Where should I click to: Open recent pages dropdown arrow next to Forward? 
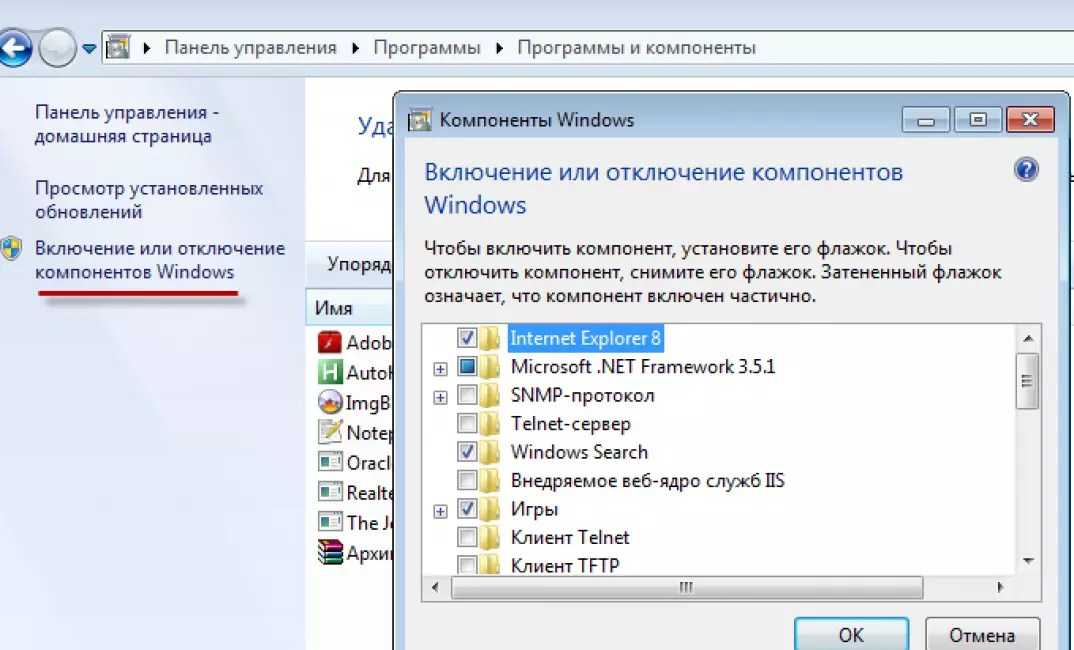(x=88, y=49)
